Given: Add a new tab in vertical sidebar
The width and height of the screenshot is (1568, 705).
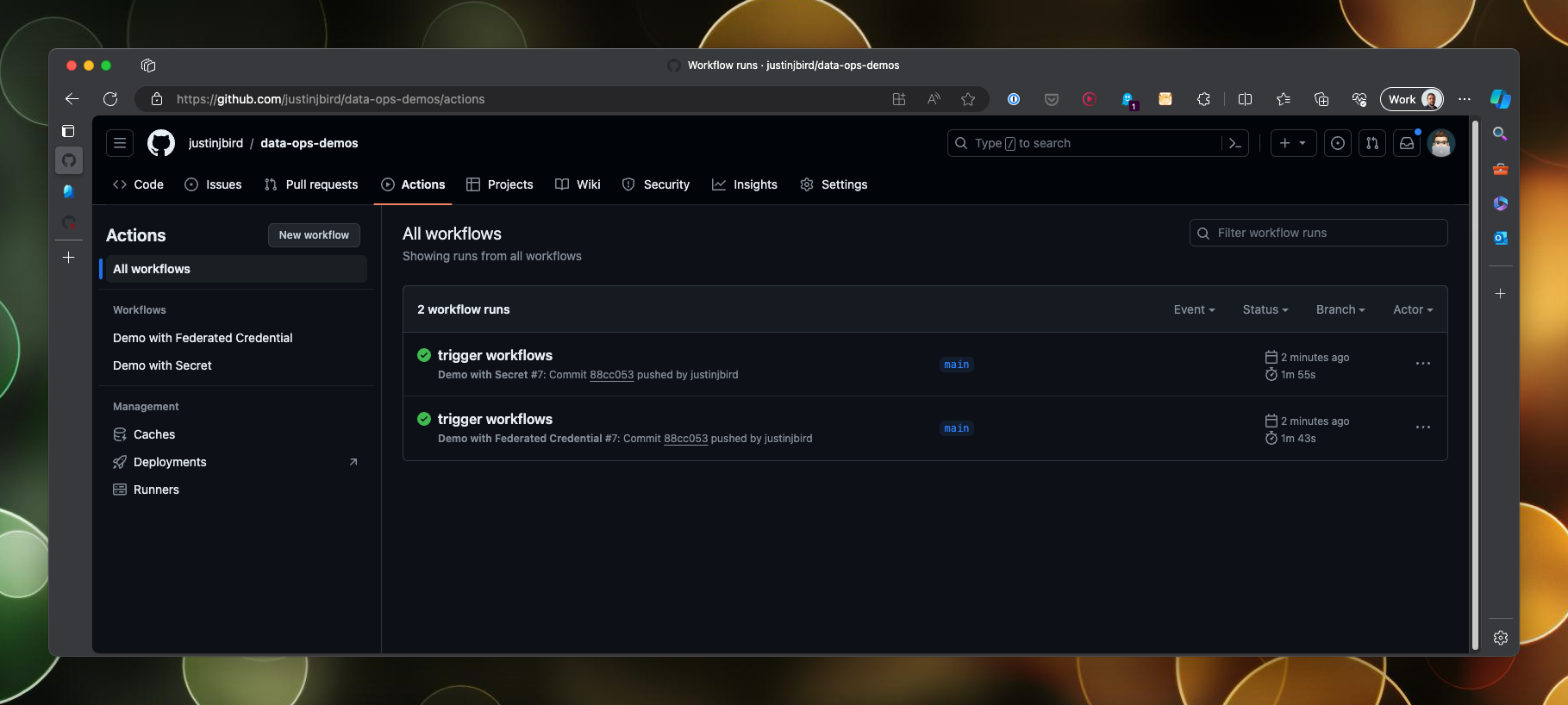Looking at the screenshot, I should [69, 257].
